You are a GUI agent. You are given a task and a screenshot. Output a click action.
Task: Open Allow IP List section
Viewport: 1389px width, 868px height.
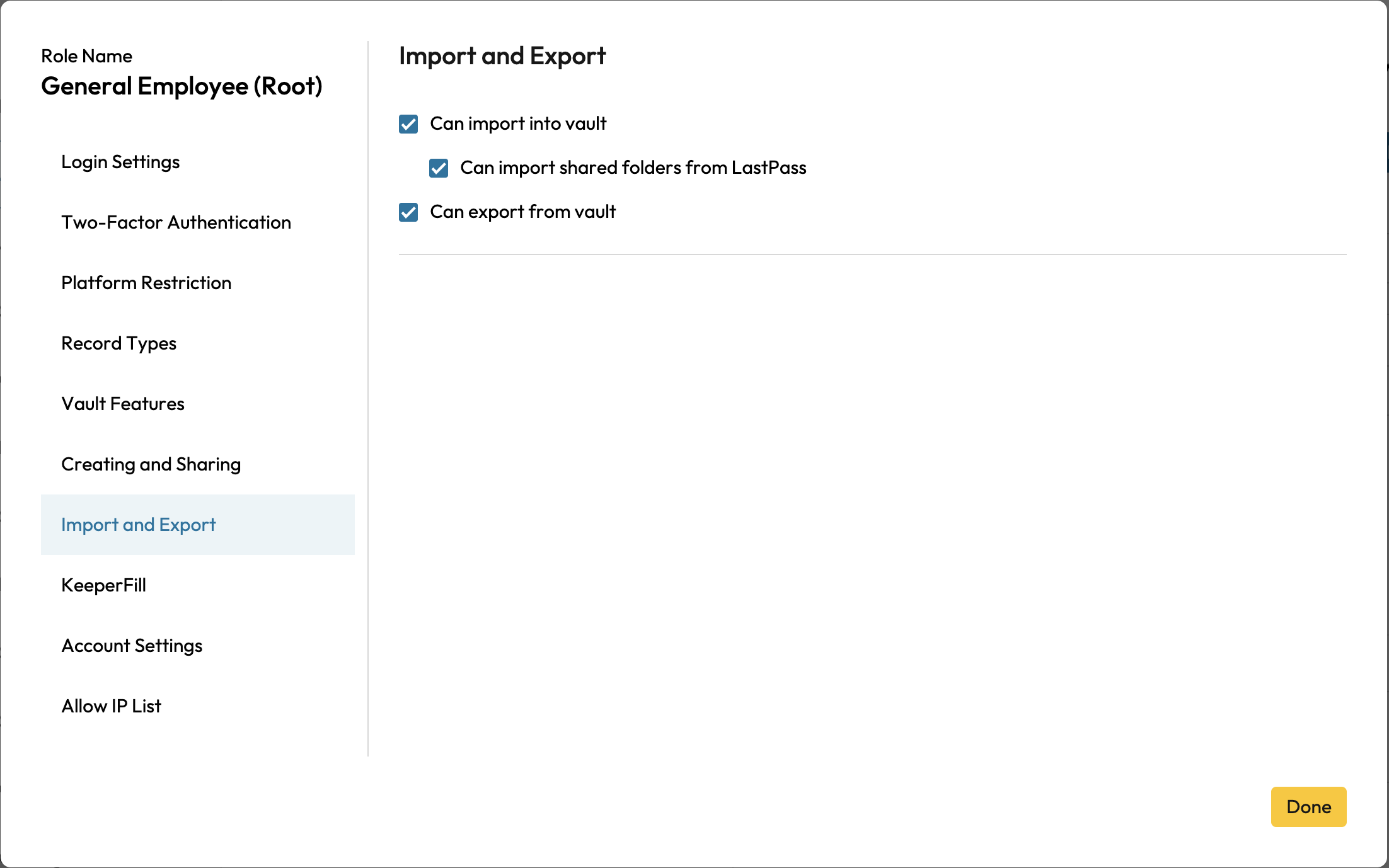pos(111,706)
